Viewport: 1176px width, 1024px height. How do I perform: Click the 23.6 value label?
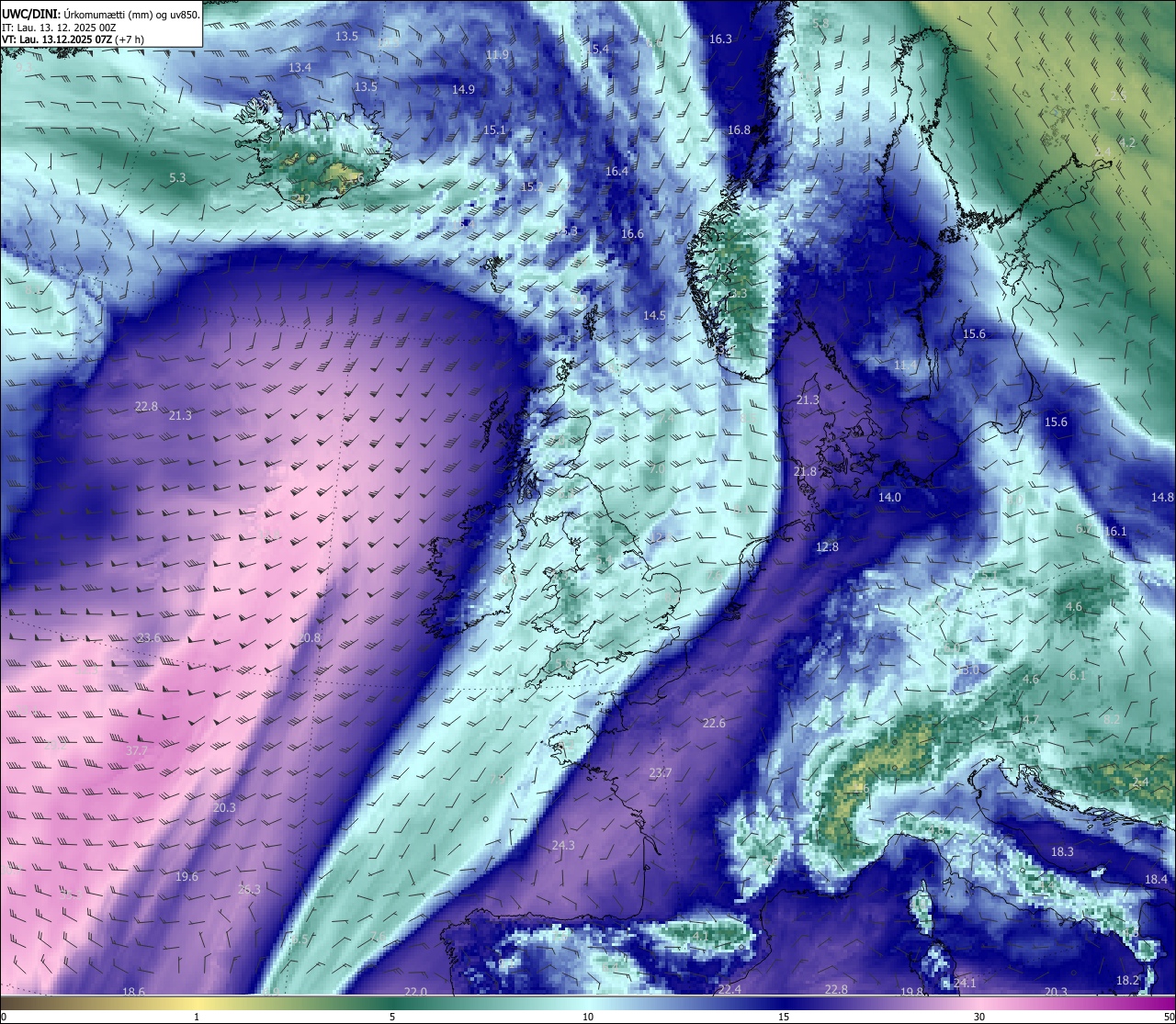click(149, 638)
